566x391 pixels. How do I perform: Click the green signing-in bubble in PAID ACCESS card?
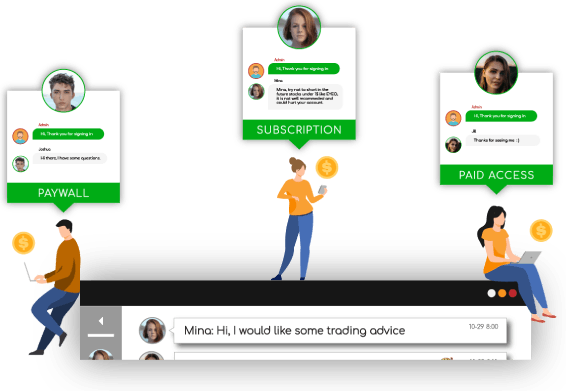click(501, 116)
